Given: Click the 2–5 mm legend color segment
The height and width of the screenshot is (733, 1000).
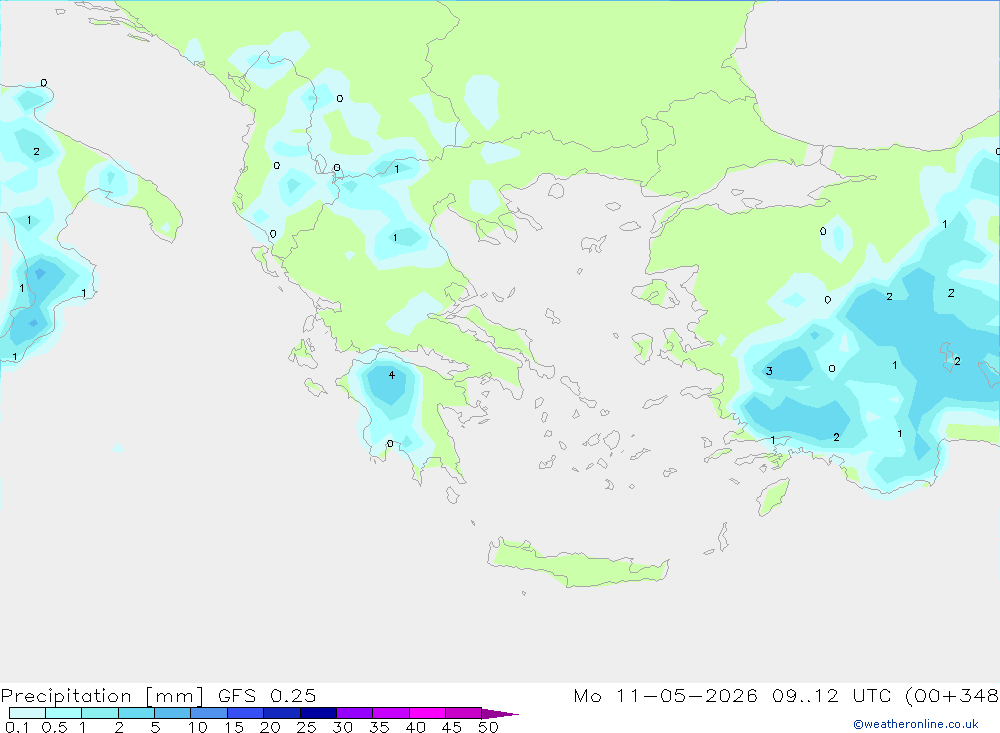Looking at the screenshot, I should tap(136, 713).
